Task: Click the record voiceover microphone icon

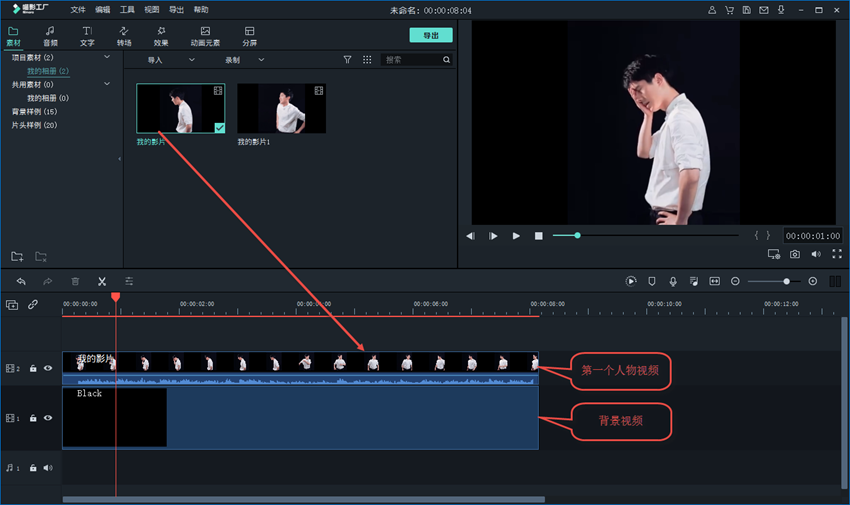Action: pyautogui.click(x=673, y=282)
